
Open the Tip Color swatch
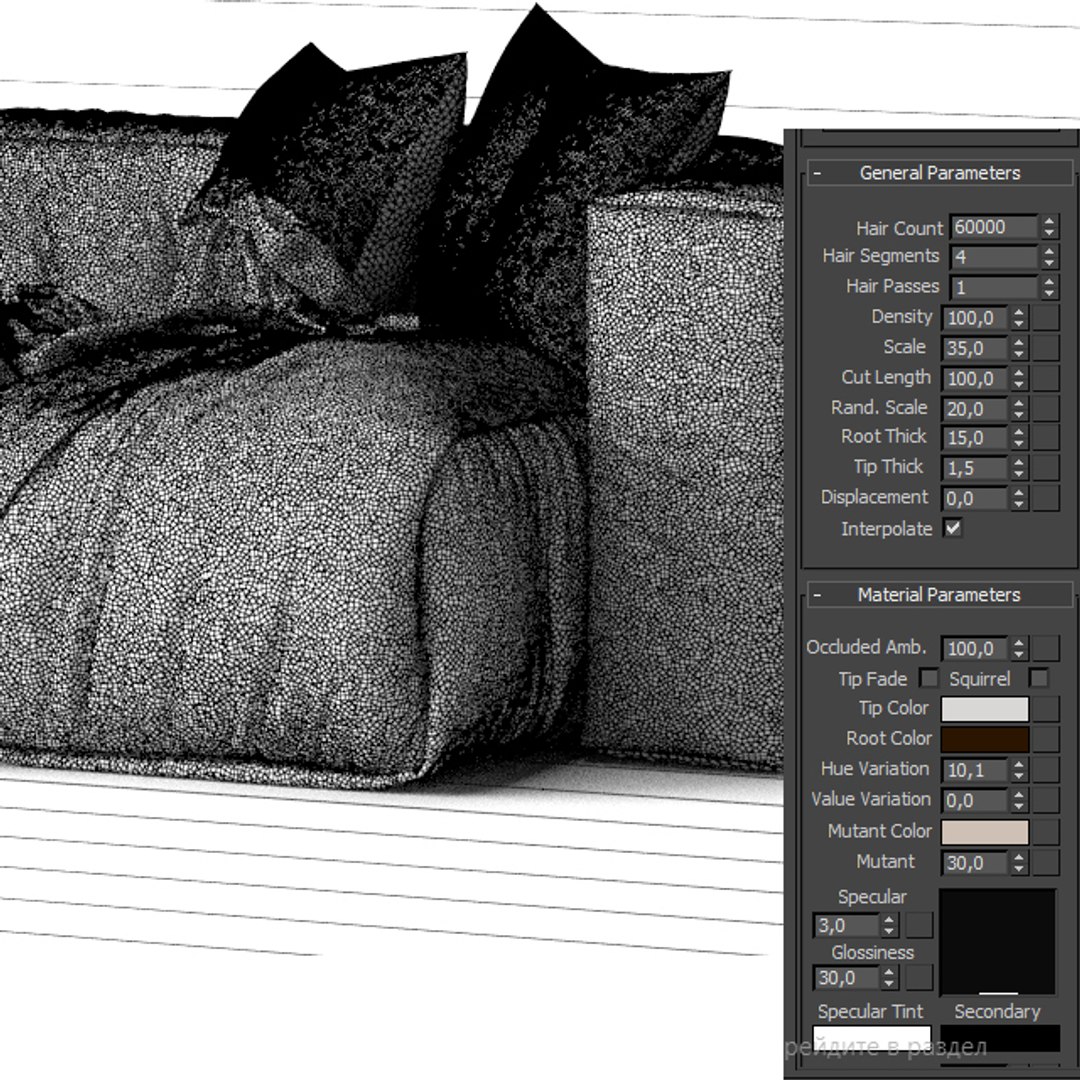tap(985, 709)
